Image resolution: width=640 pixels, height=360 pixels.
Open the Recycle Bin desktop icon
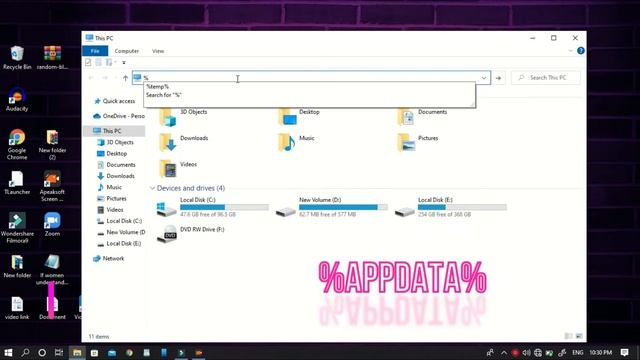point(17,58)
